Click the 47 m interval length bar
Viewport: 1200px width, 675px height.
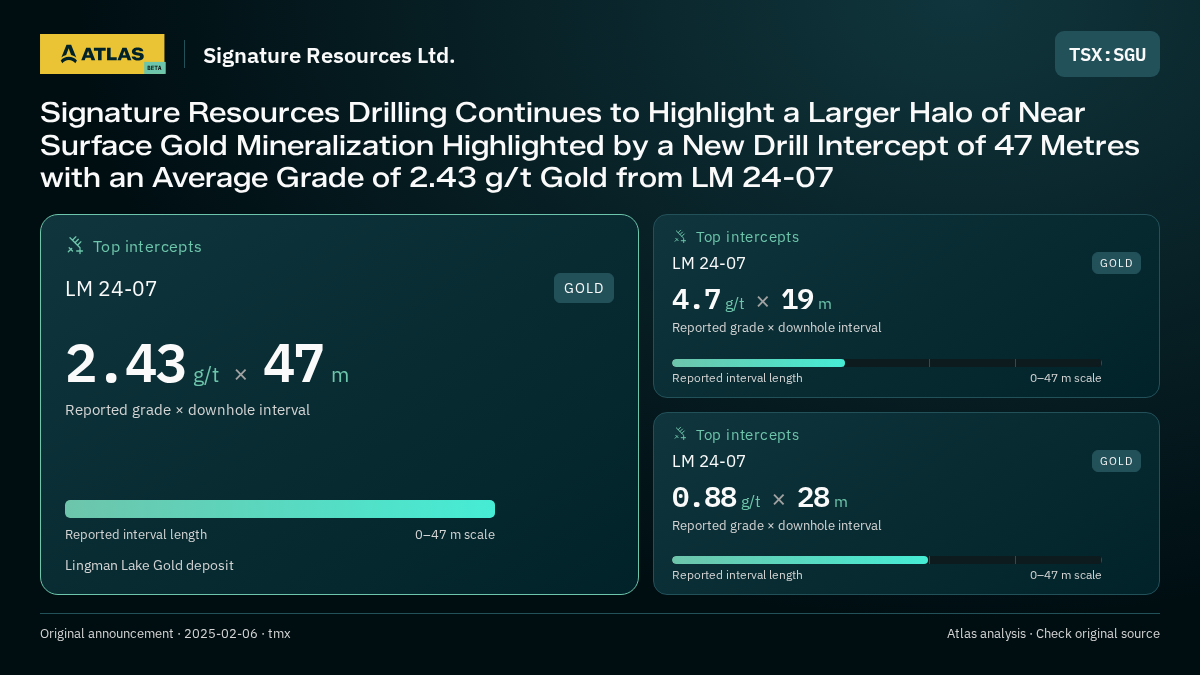pyautogui.click(x=280, y=509)
